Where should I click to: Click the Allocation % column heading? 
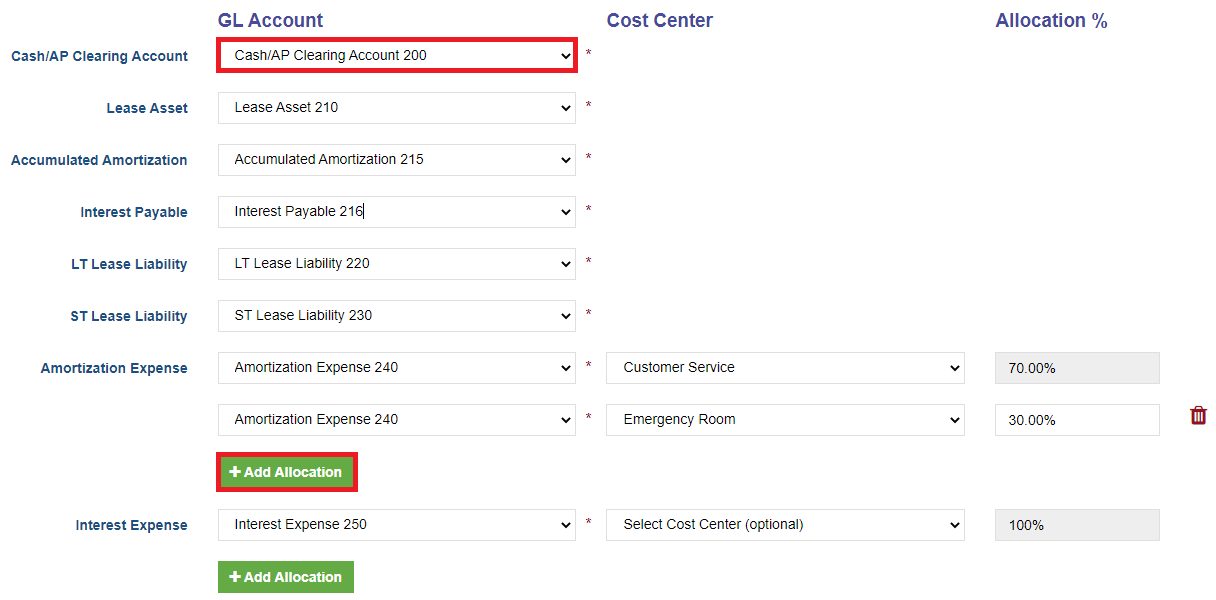point(1051,20)
